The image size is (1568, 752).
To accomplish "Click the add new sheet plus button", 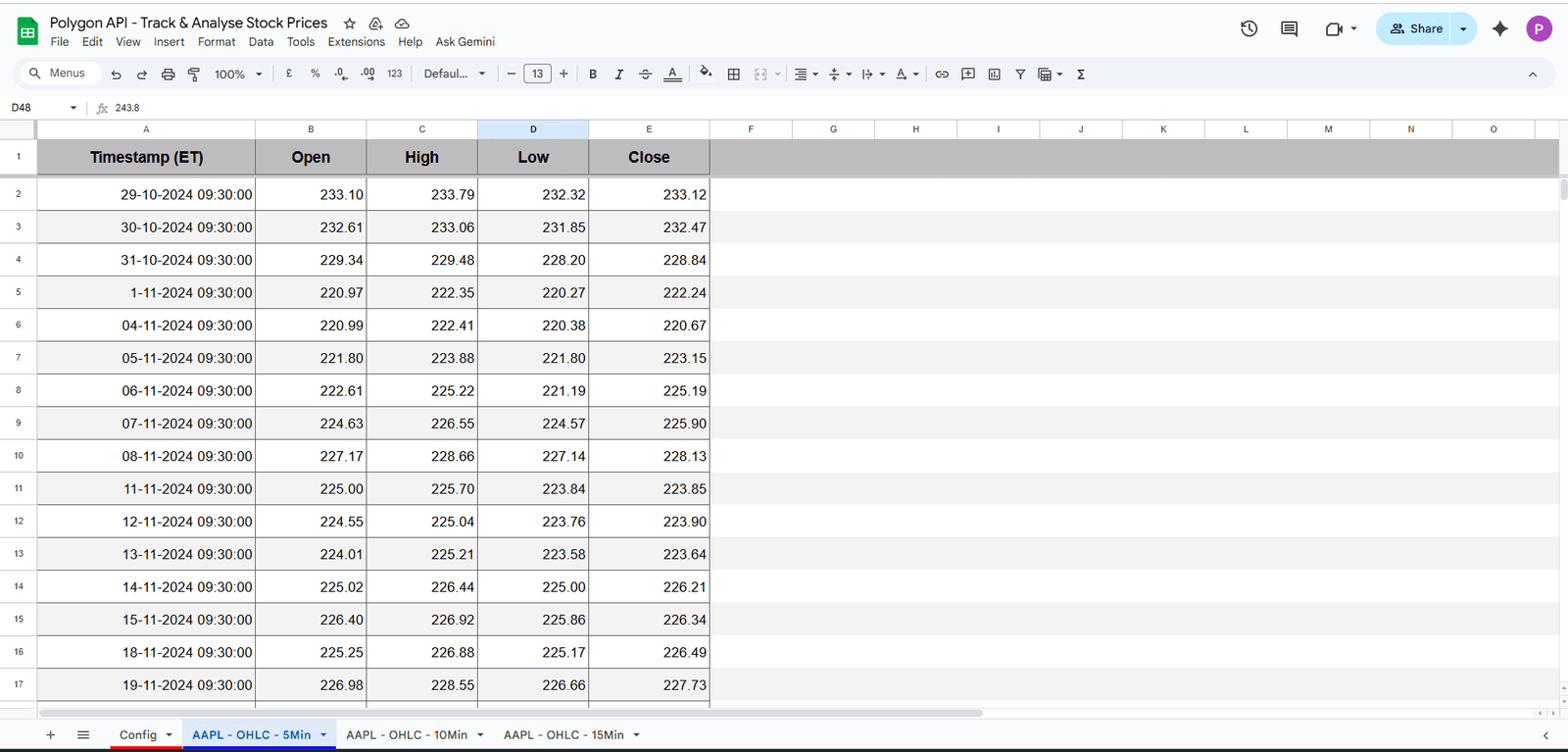I will [x=51, y=735].
